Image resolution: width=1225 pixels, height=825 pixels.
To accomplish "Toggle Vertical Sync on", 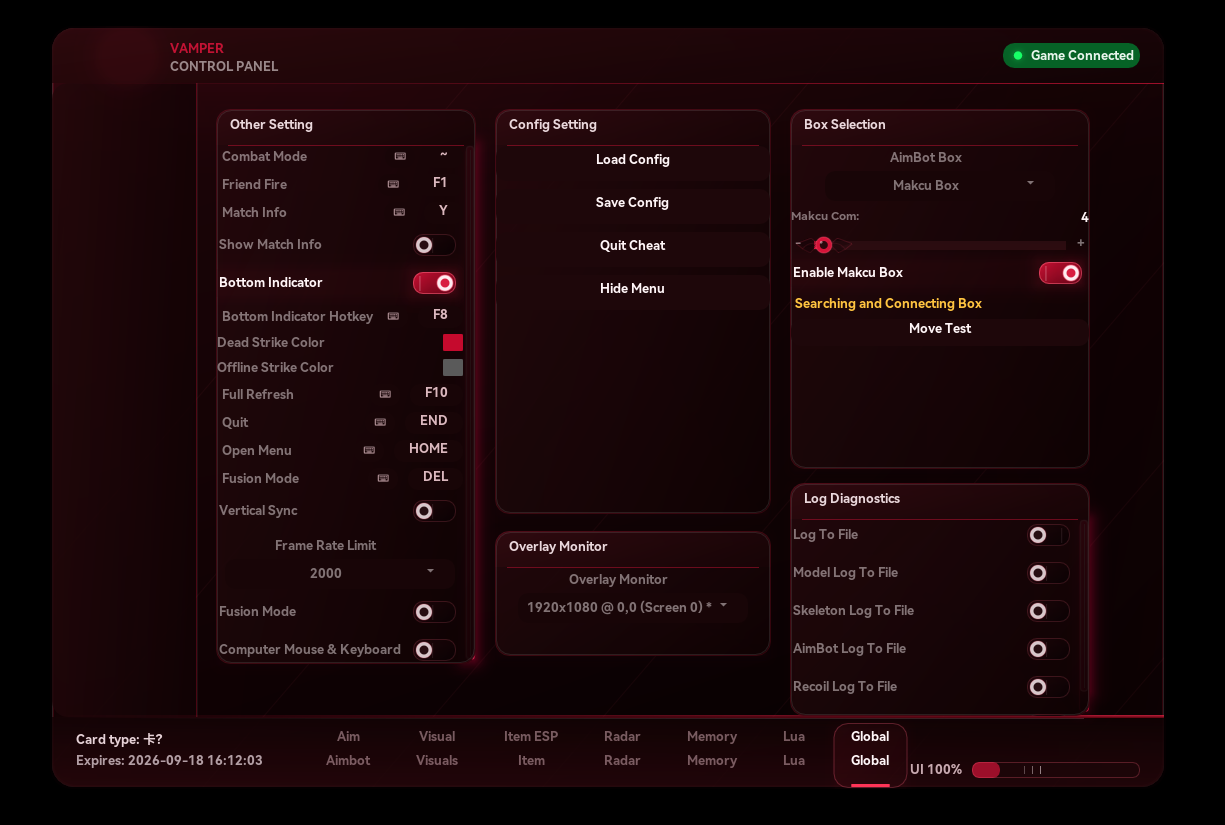I will coord(434,511).
